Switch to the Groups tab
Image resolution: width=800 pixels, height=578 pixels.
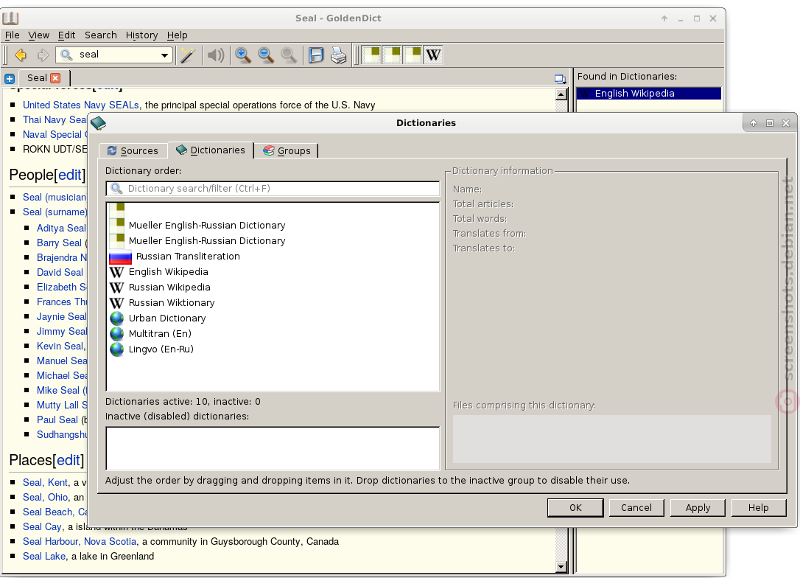[286, 150]
